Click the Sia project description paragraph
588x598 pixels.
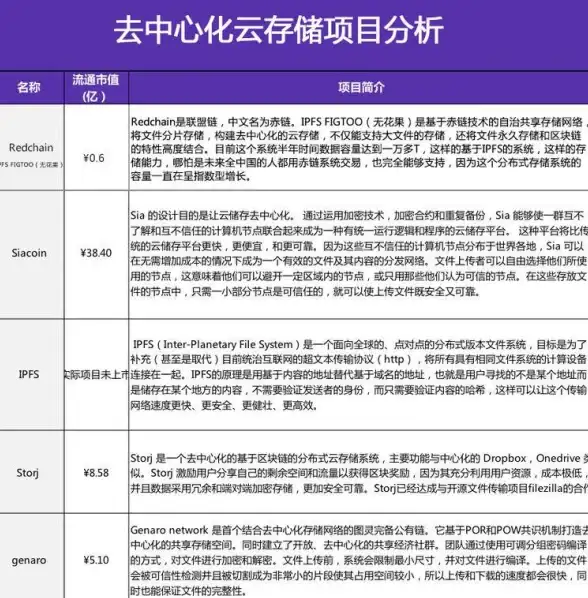(358, 254)
